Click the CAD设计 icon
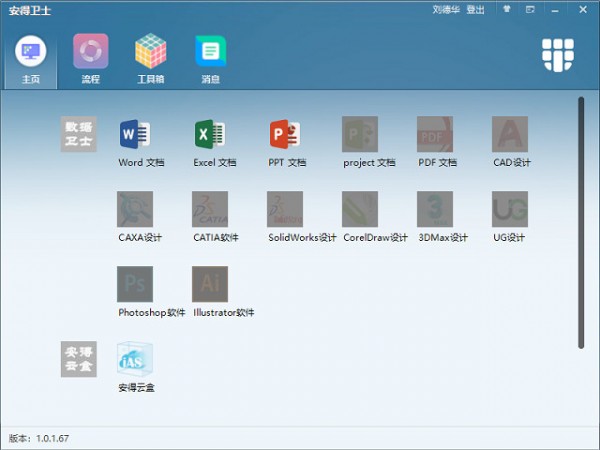 510,134
